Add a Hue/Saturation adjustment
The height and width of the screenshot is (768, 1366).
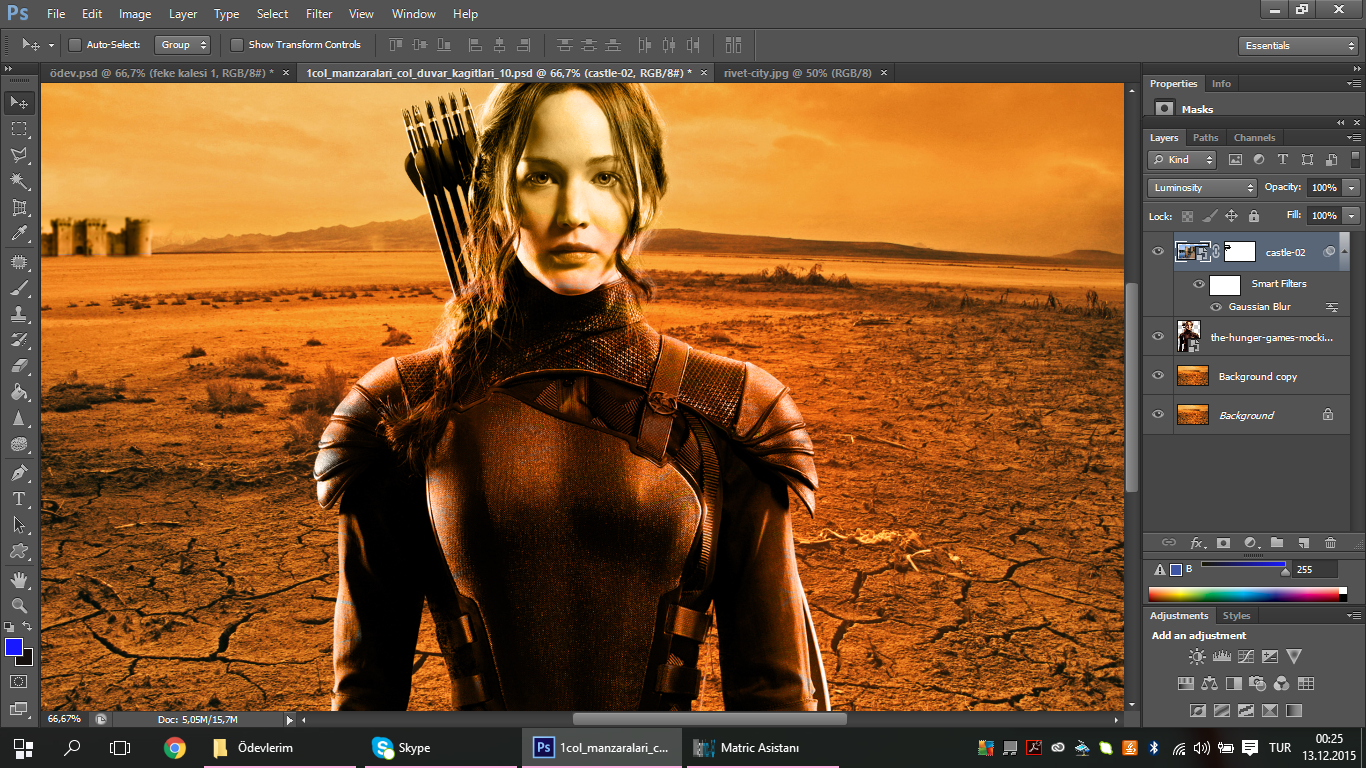[1186, 684]
